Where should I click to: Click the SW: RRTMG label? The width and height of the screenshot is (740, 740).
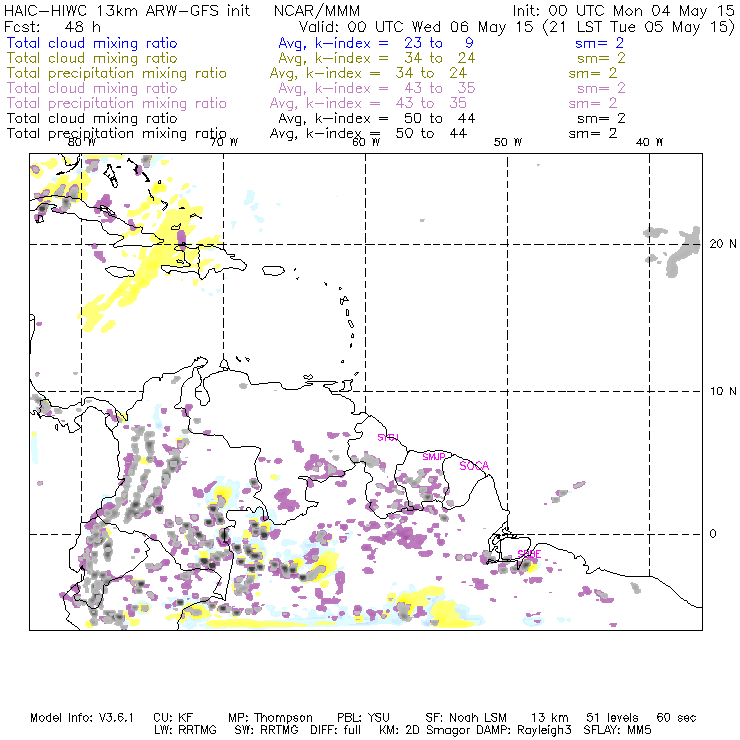click(266, 730)
